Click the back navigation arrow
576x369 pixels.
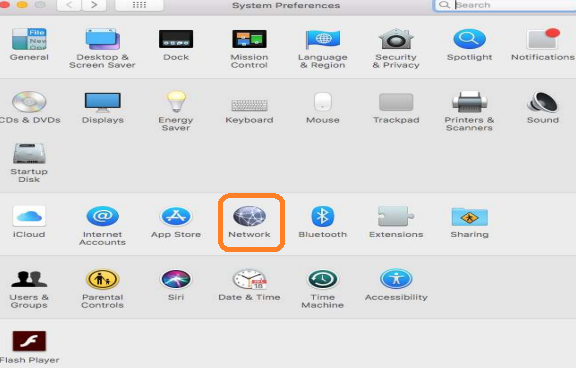[69, 5]
